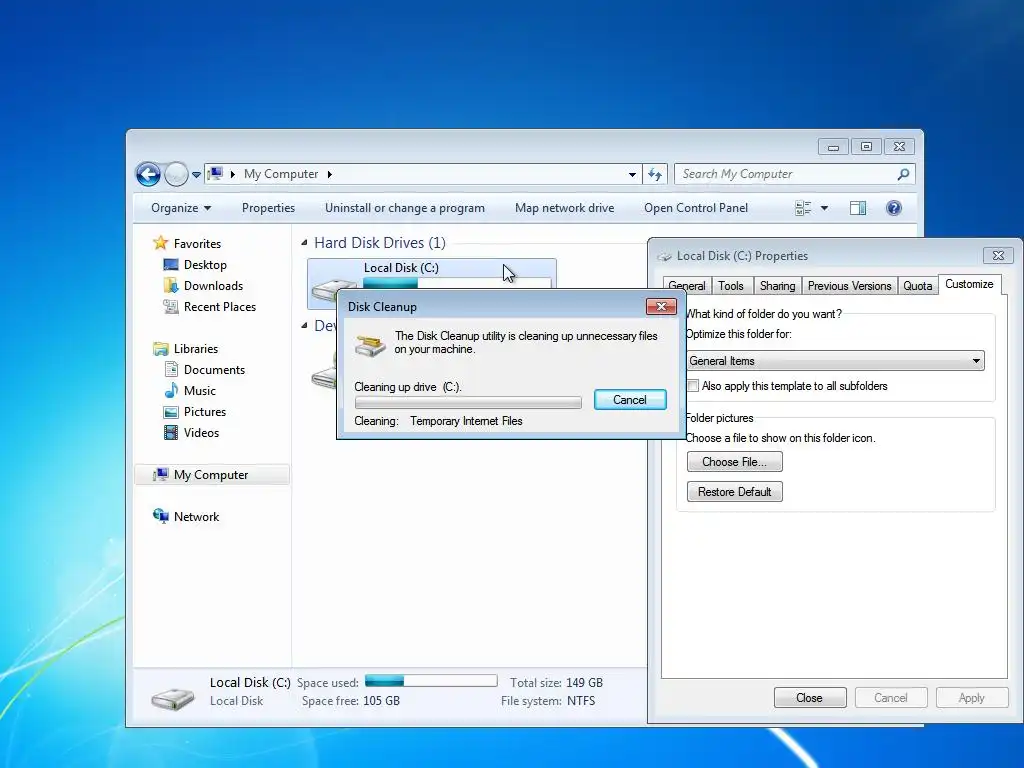Switch to the Tools tab
Viewport: 1024px width, 768px height.
tap(731, 286)
